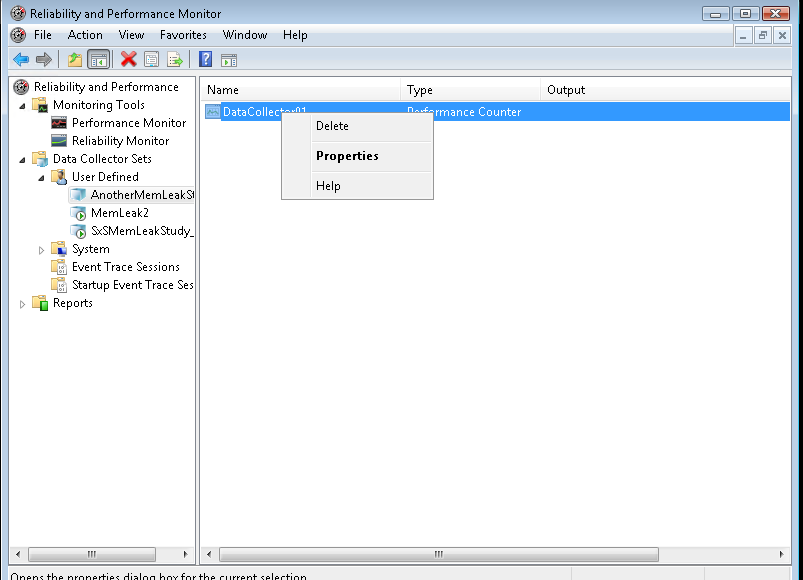Expand the System tree node
This screenshot has width=803, height=580.
pyautogui.click(x=42, y=249)
